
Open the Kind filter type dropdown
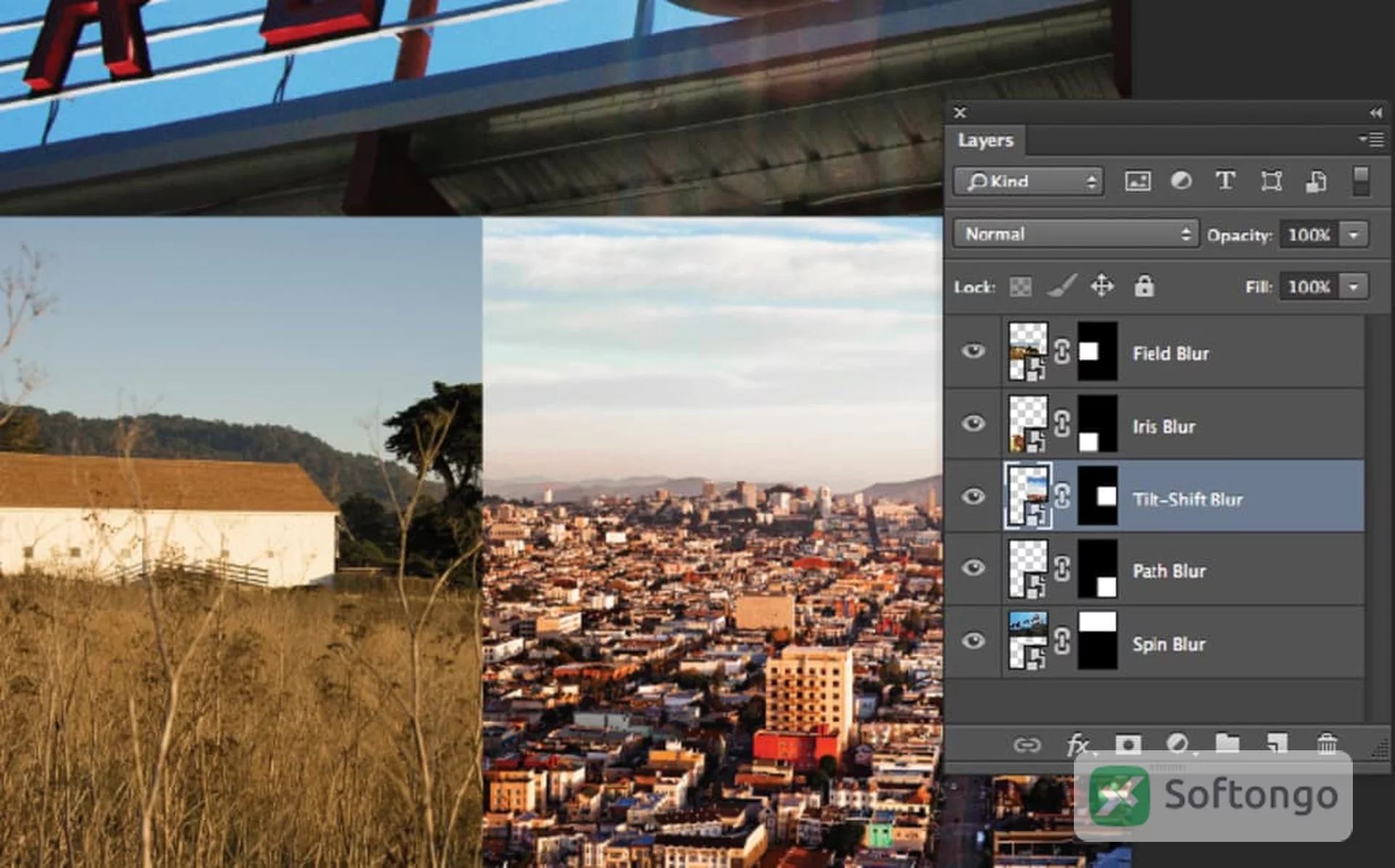tap(1029, 181)
